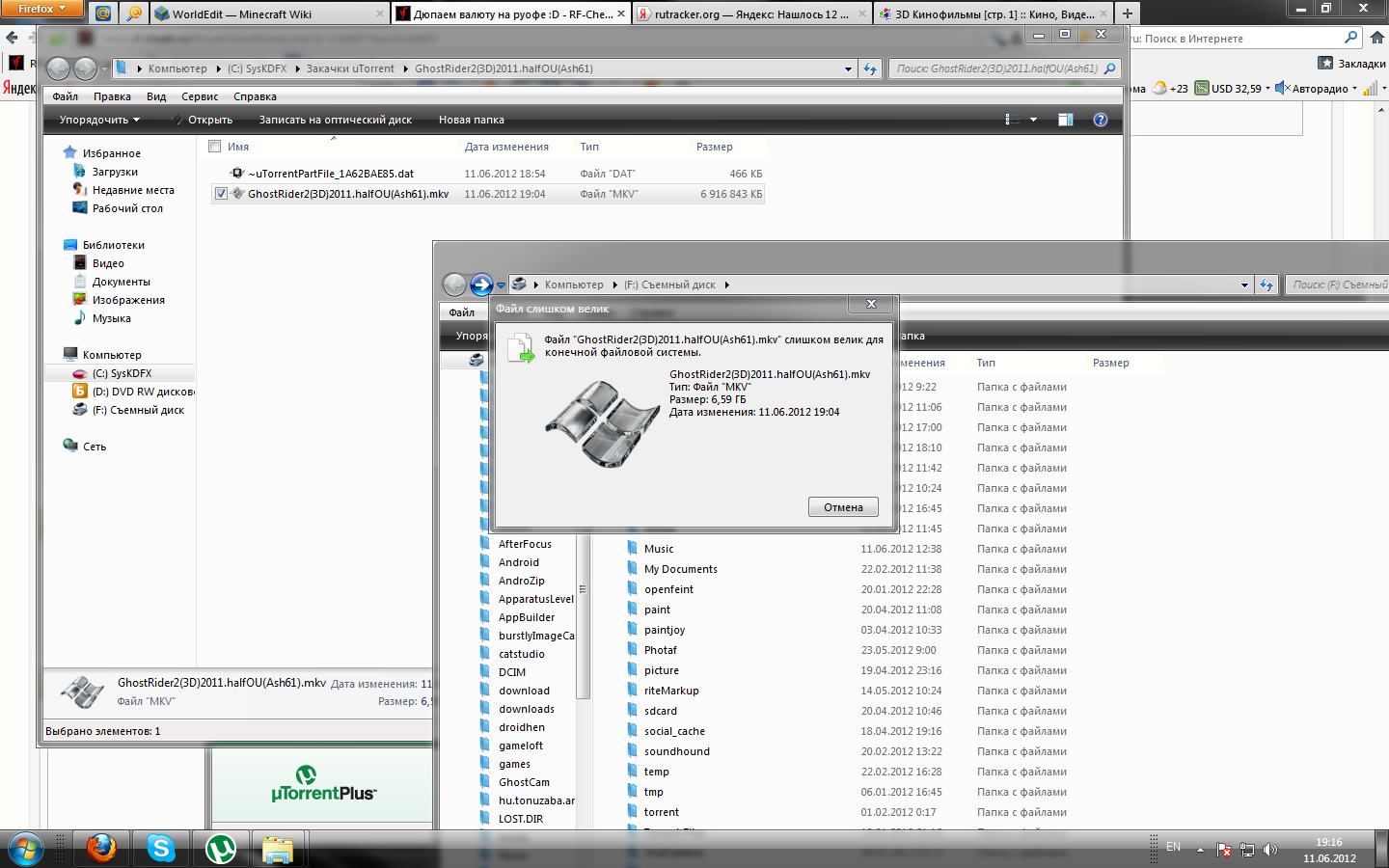Image resolution: width=1389 pixels, height=868 pixels.
Task: Select Рабочий стол in the navigation pane
Action: (127, 208)
